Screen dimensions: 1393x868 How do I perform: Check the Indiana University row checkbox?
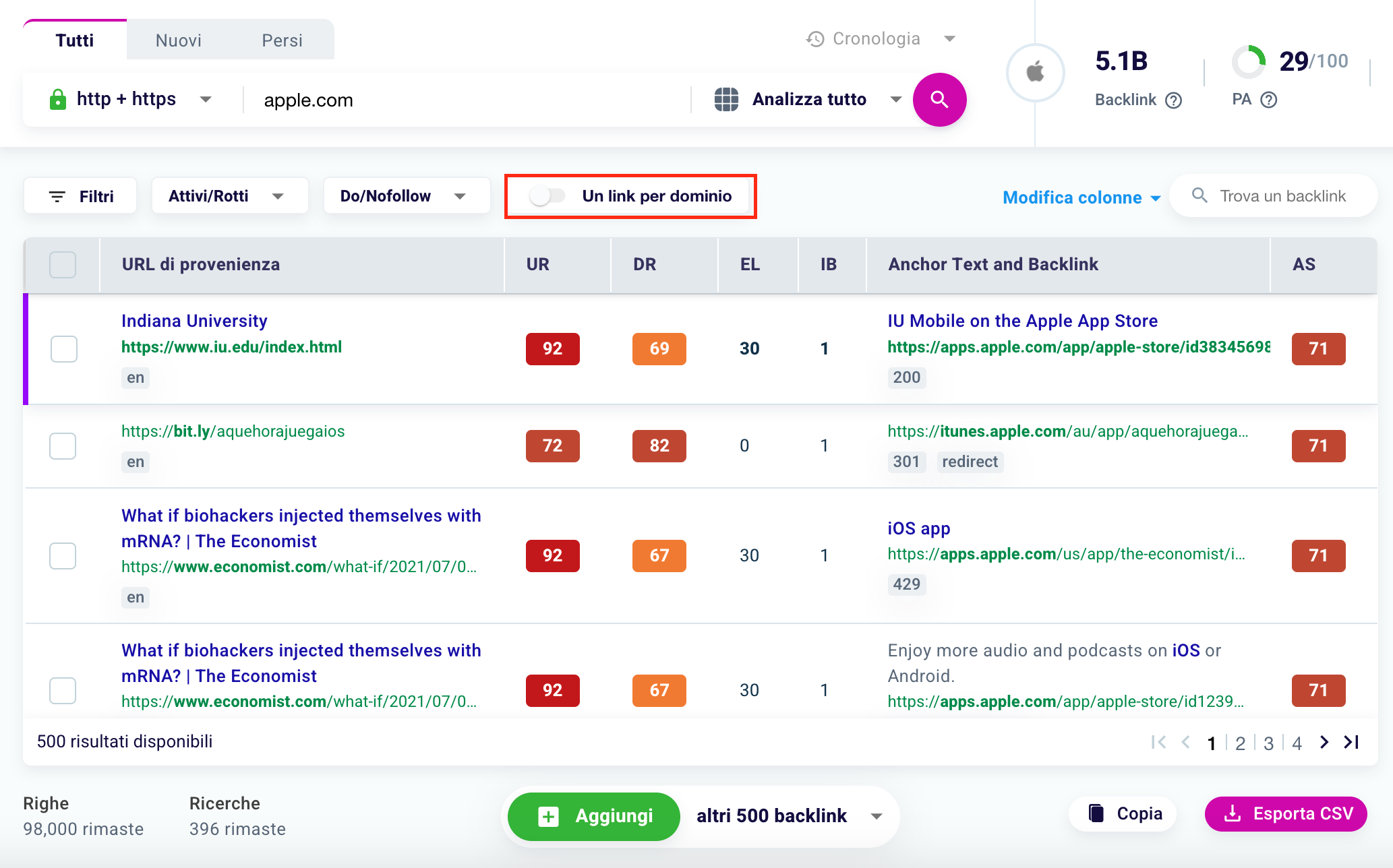click(64, 349)
